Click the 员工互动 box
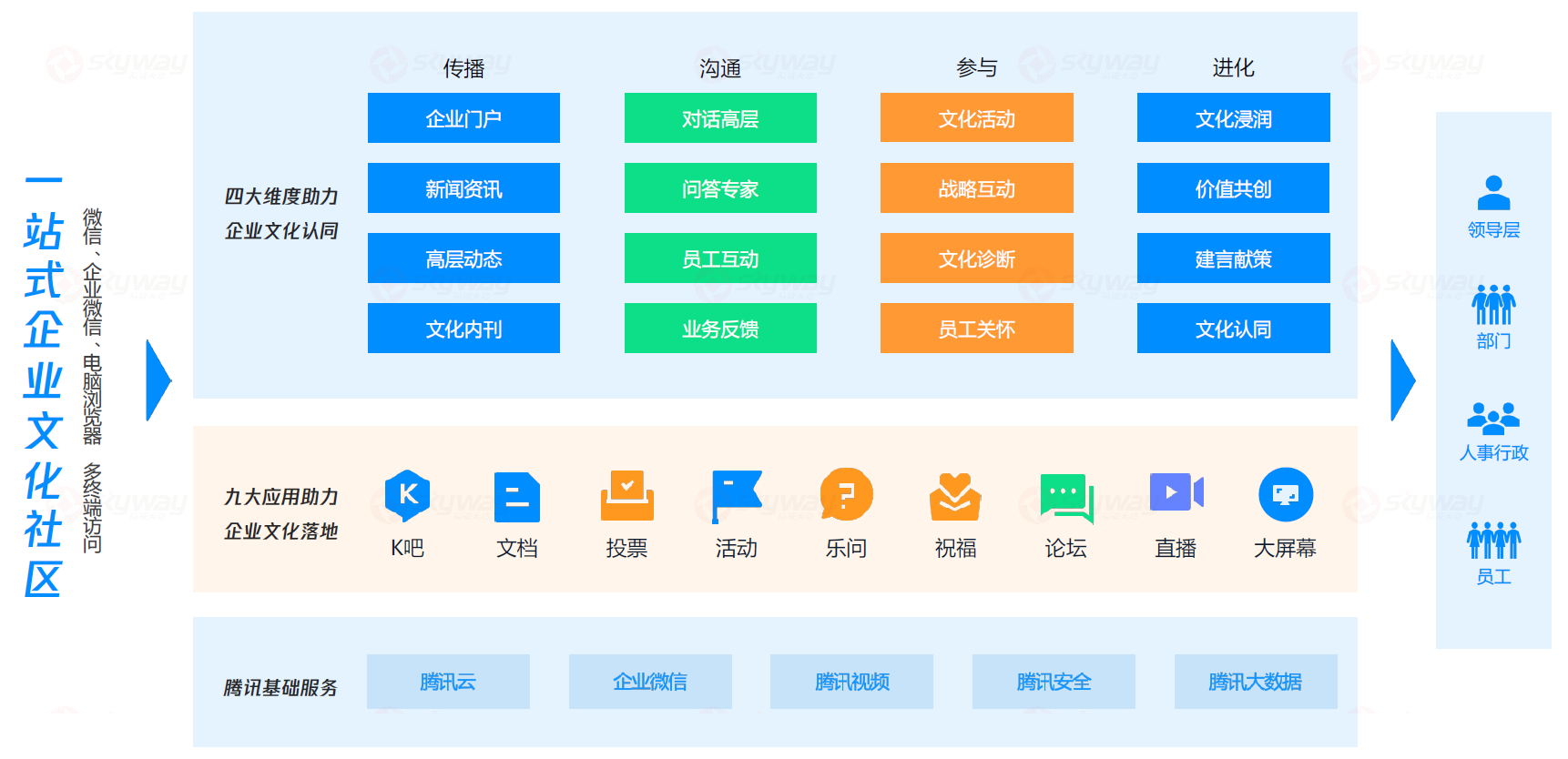 click(720, 258)
